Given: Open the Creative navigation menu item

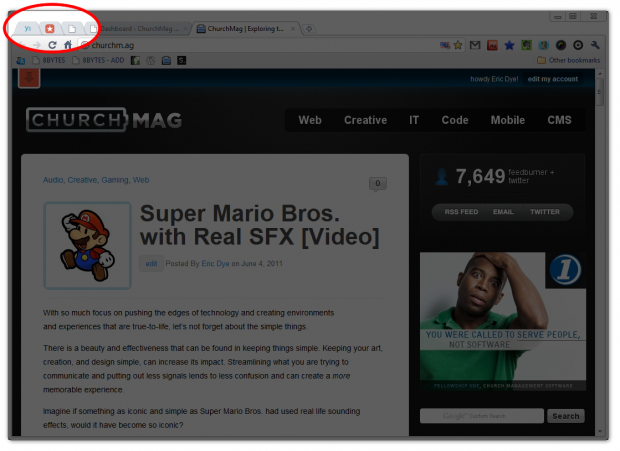Looking at the screenshot, I should [x=365, y=120].
